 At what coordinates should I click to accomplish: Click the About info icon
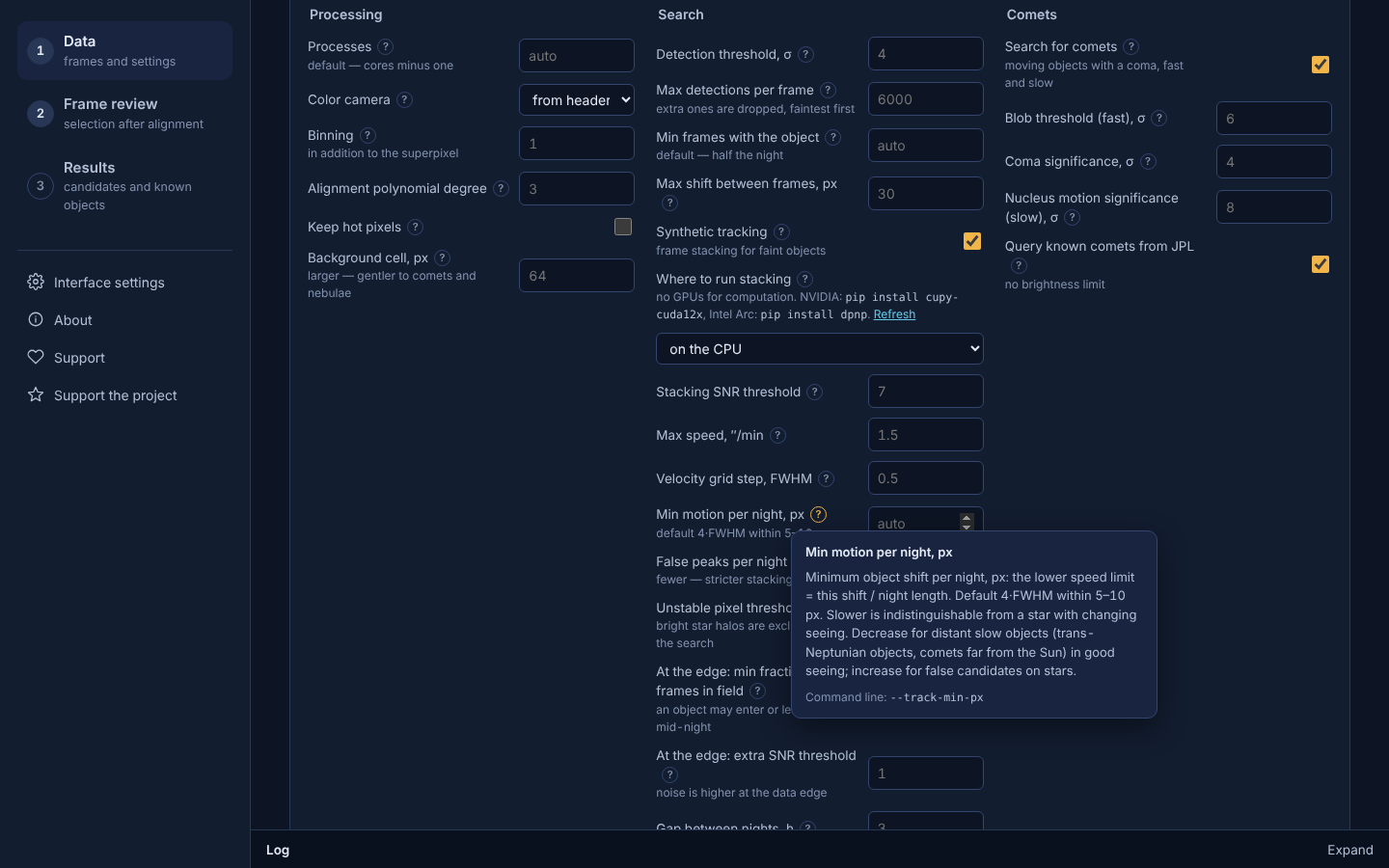[x=36, y=319]
